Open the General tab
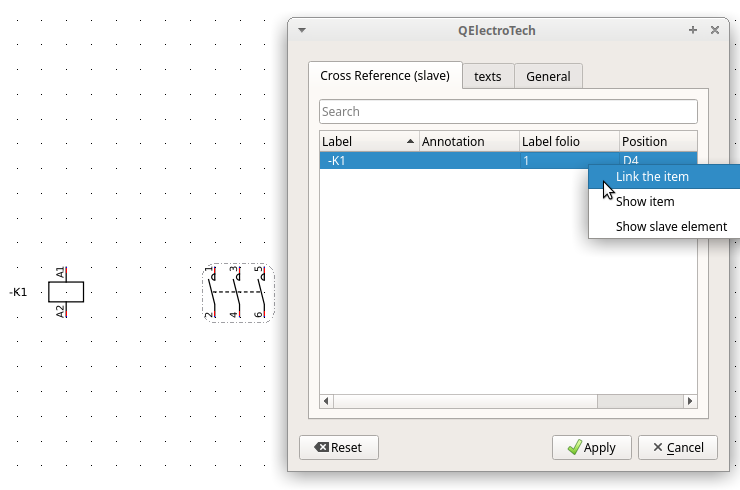 (548, 76)
